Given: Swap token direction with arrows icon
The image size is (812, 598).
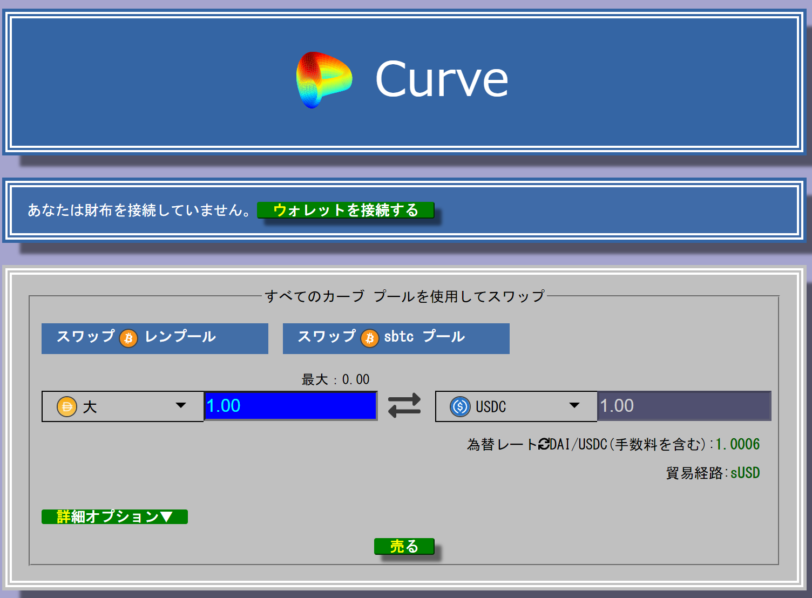Looking at the screenshot, I should [x=405, y=405].
